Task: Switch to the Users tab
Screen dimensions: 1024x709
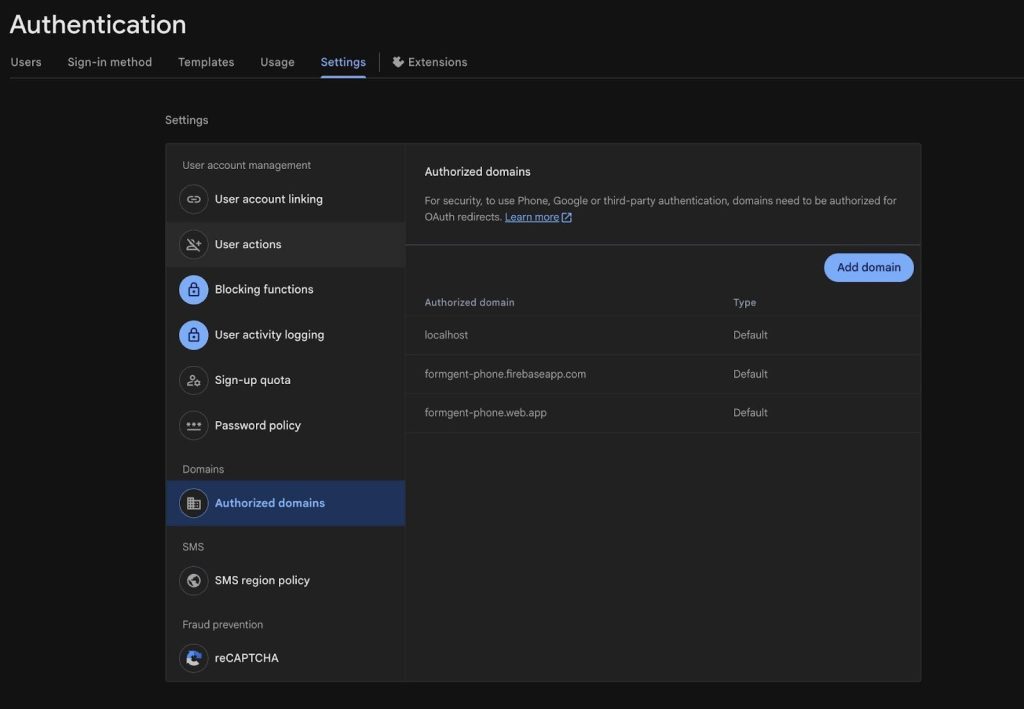Action: [26, 62]
